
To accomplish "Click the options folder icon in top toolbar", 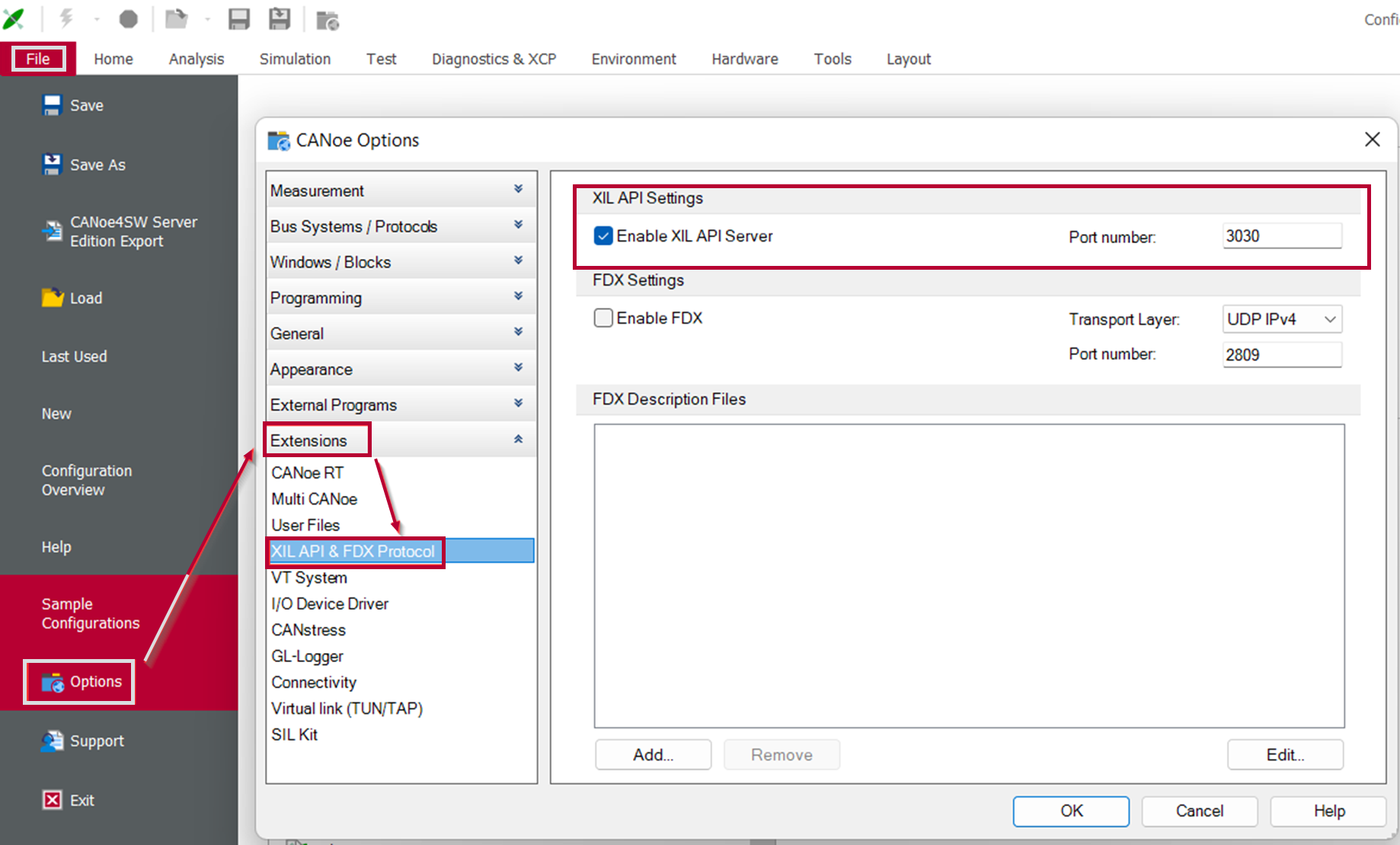I will 328,21.
